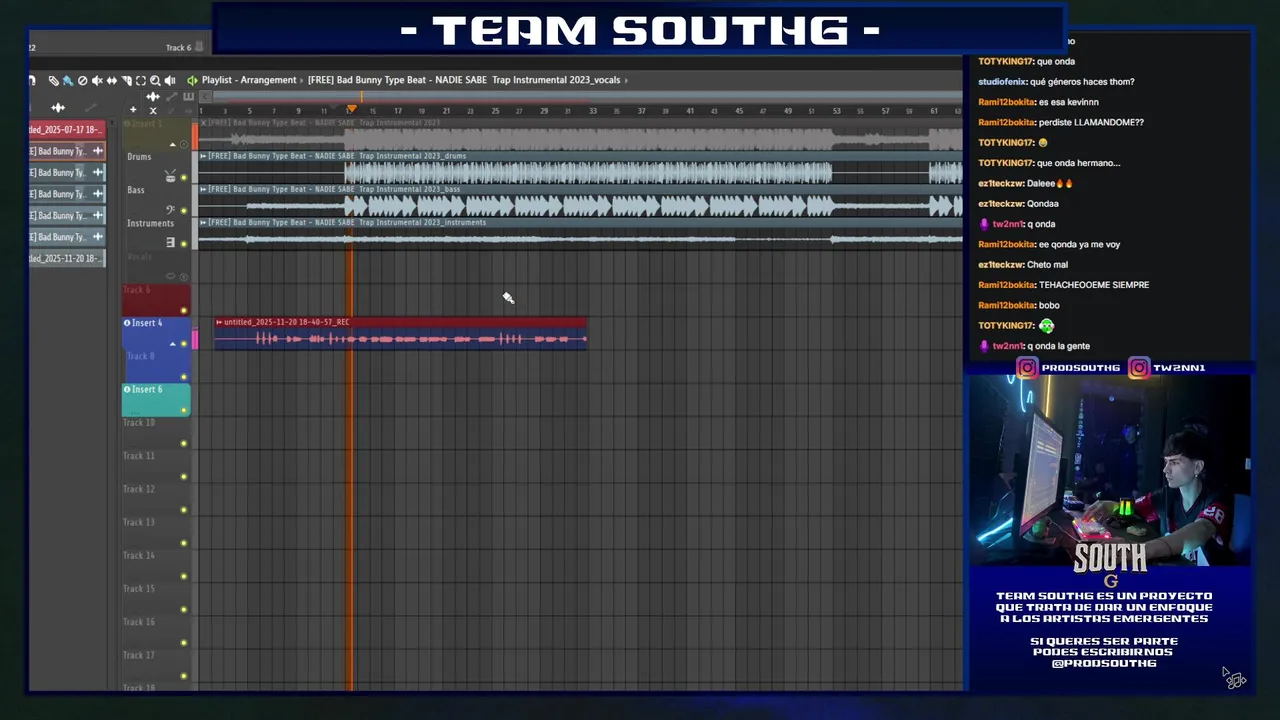
Task: Click chat username ez1teckzw by Daleee
Action: [x=1000, y=184]
